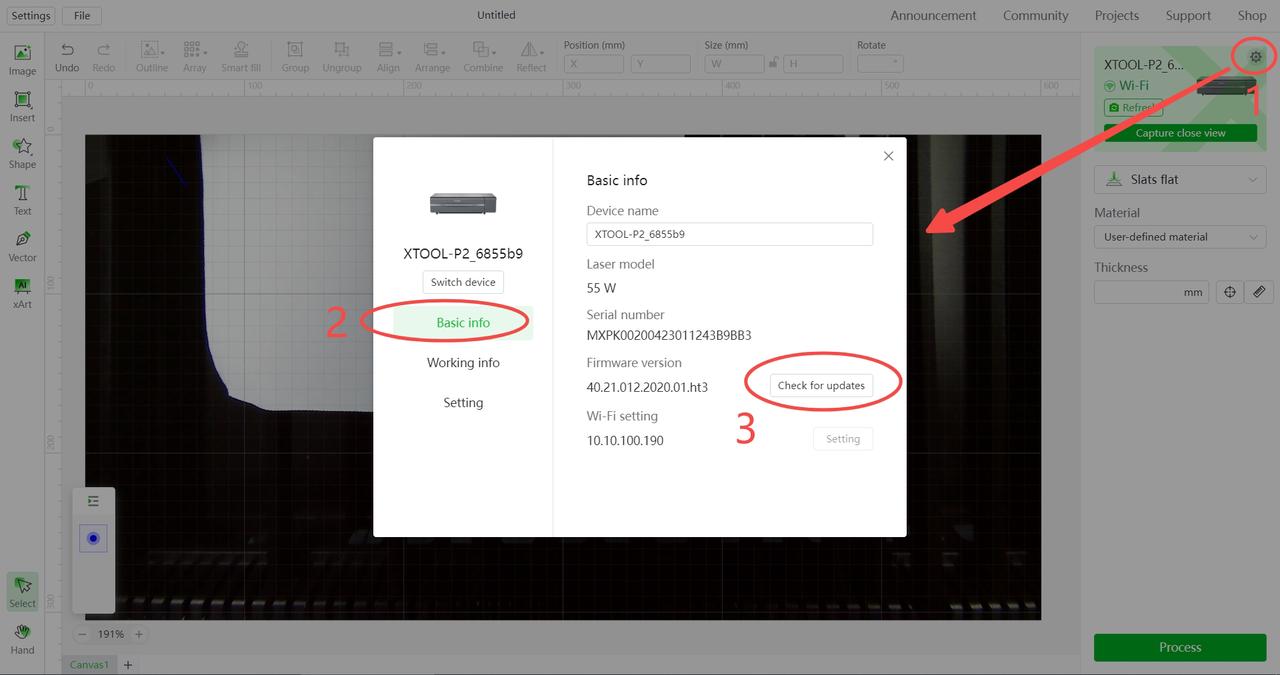This screenshot has height=675, width=1280.
Task: Click Check for updates button
Action: click(821, 386)
